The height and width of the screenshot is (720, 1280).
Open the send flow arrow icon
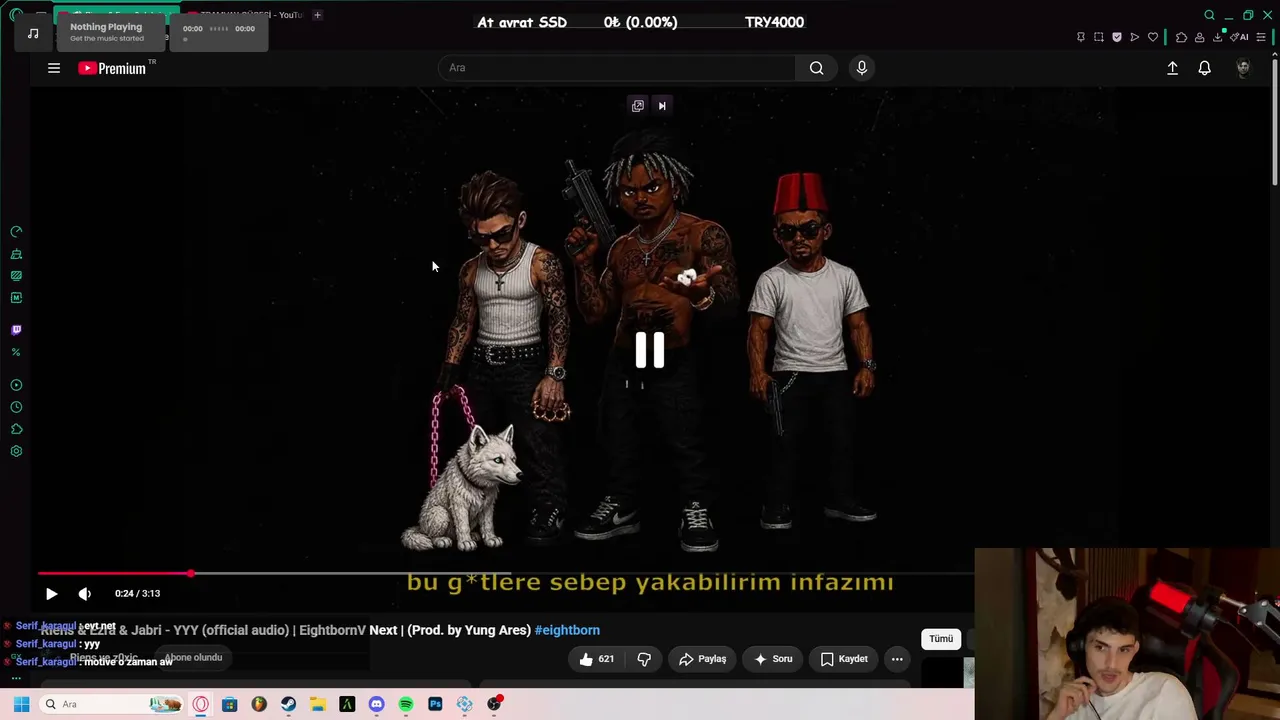coord(1135,37)
